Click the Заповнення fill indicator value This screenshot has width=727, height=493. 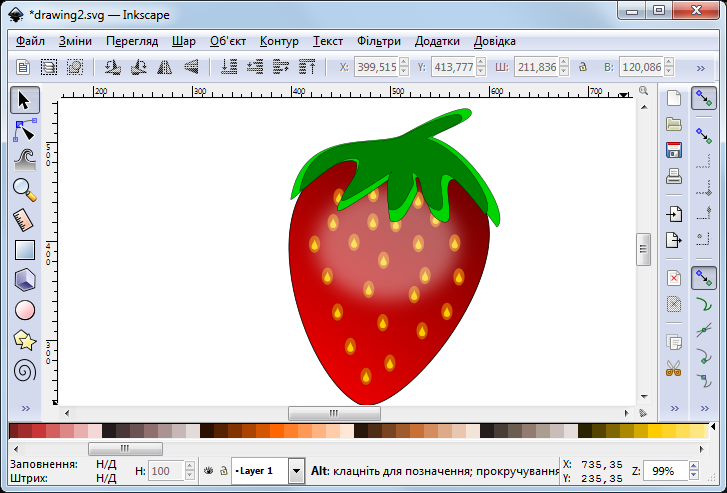coord(106,464)
